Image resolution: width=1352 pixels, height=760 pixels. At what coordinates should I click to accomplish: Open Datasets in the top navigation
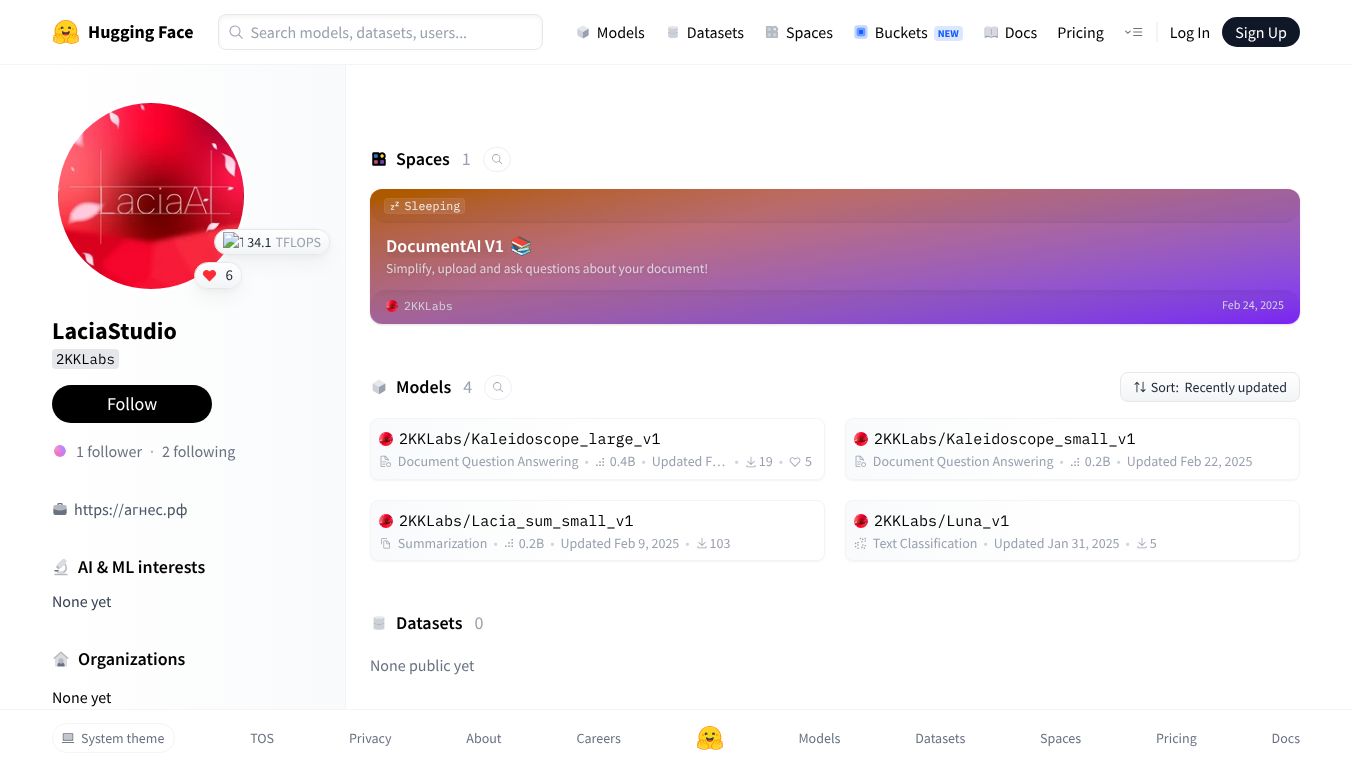click(705, 32)
